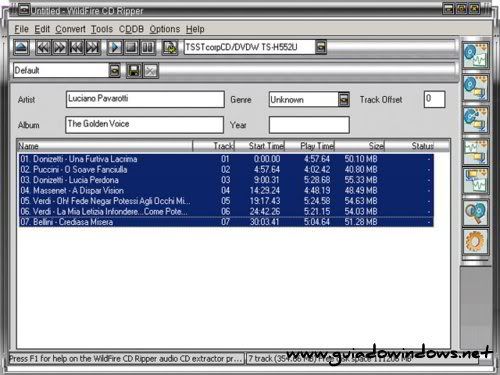Expand the Default profile dropdown

[114, 70]
